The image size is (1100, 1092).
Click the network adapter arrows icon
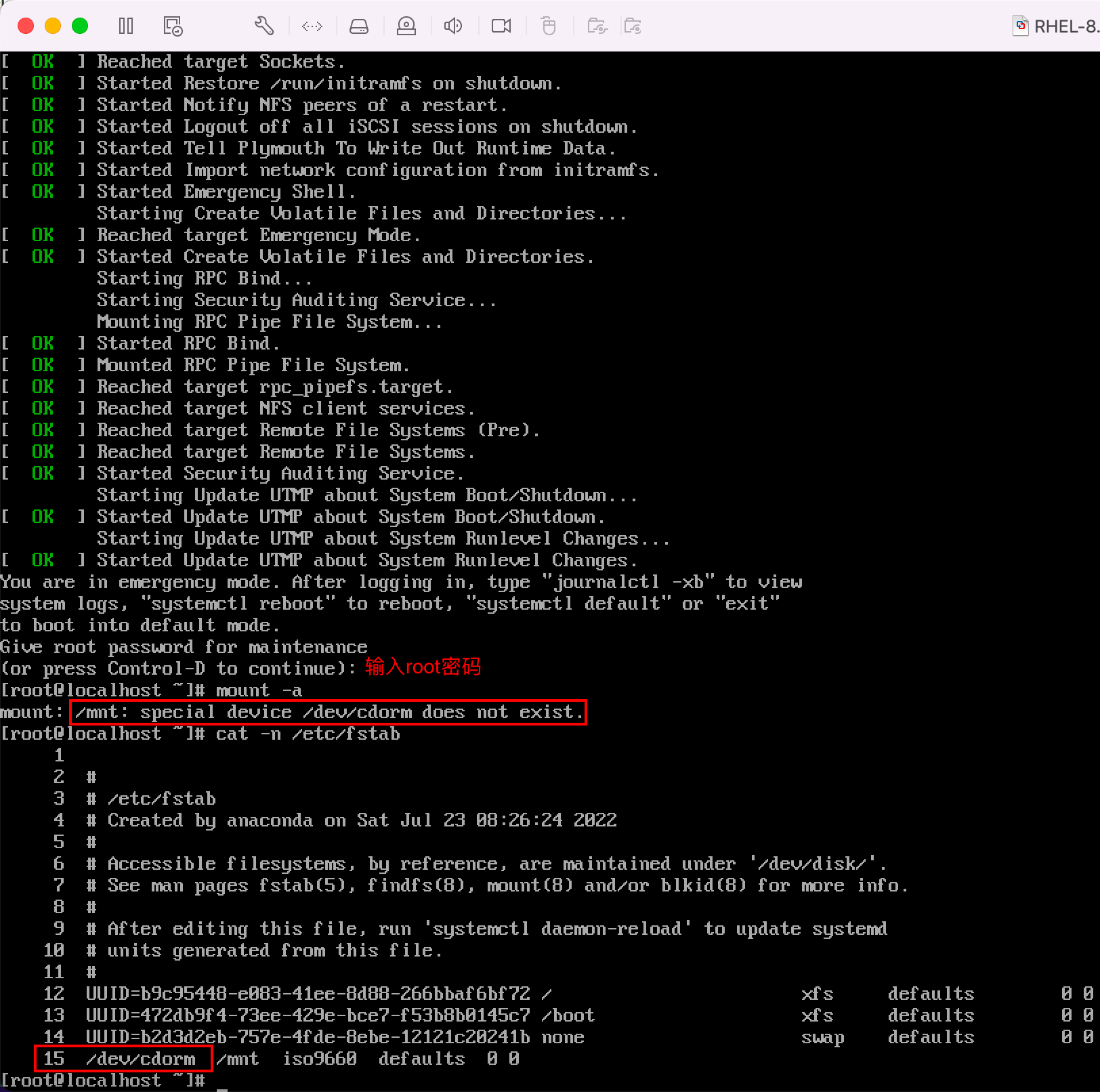click(312, 26)
